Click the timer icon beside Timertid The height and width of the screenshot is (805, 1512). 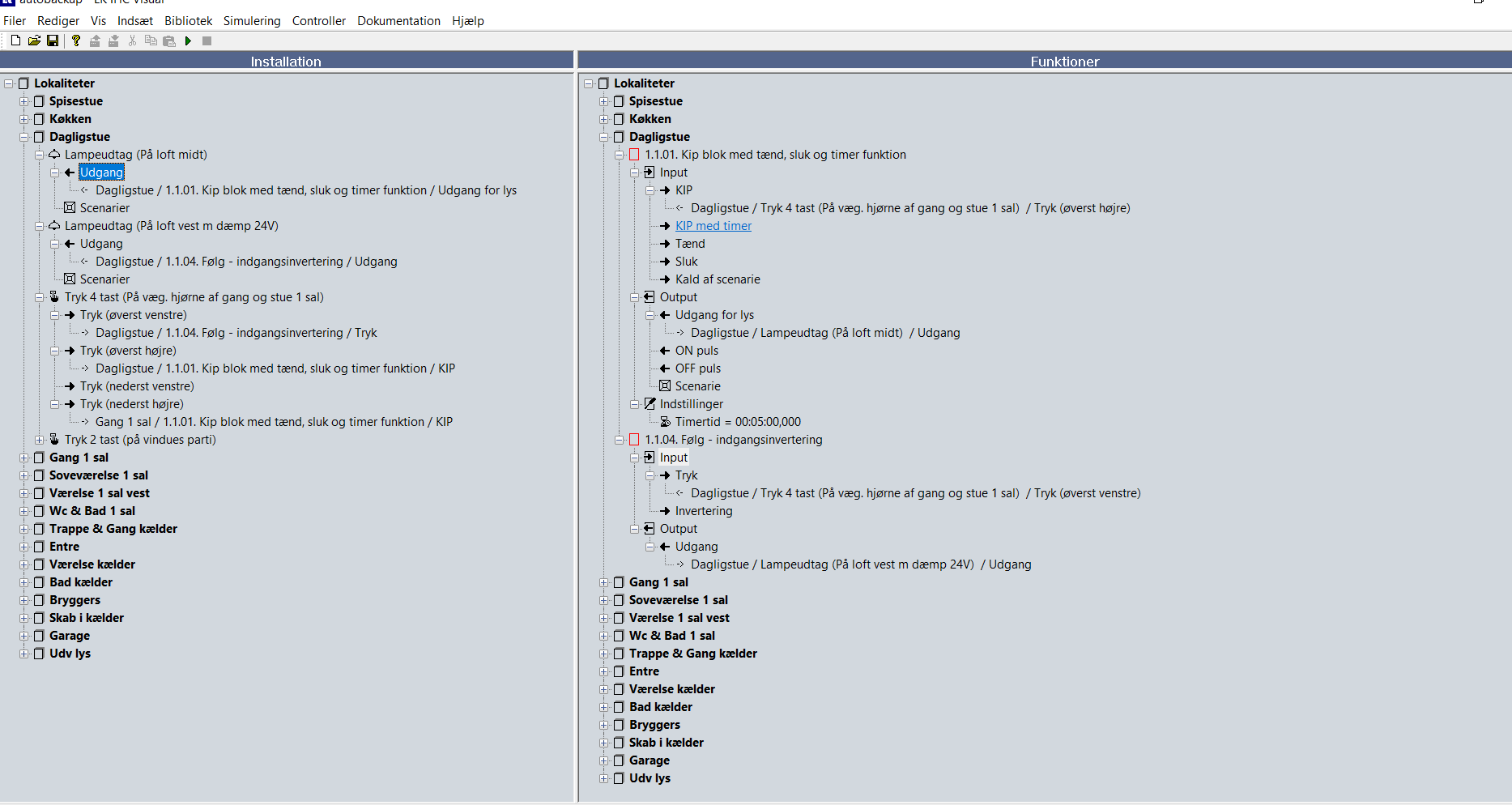coord(665,422)
